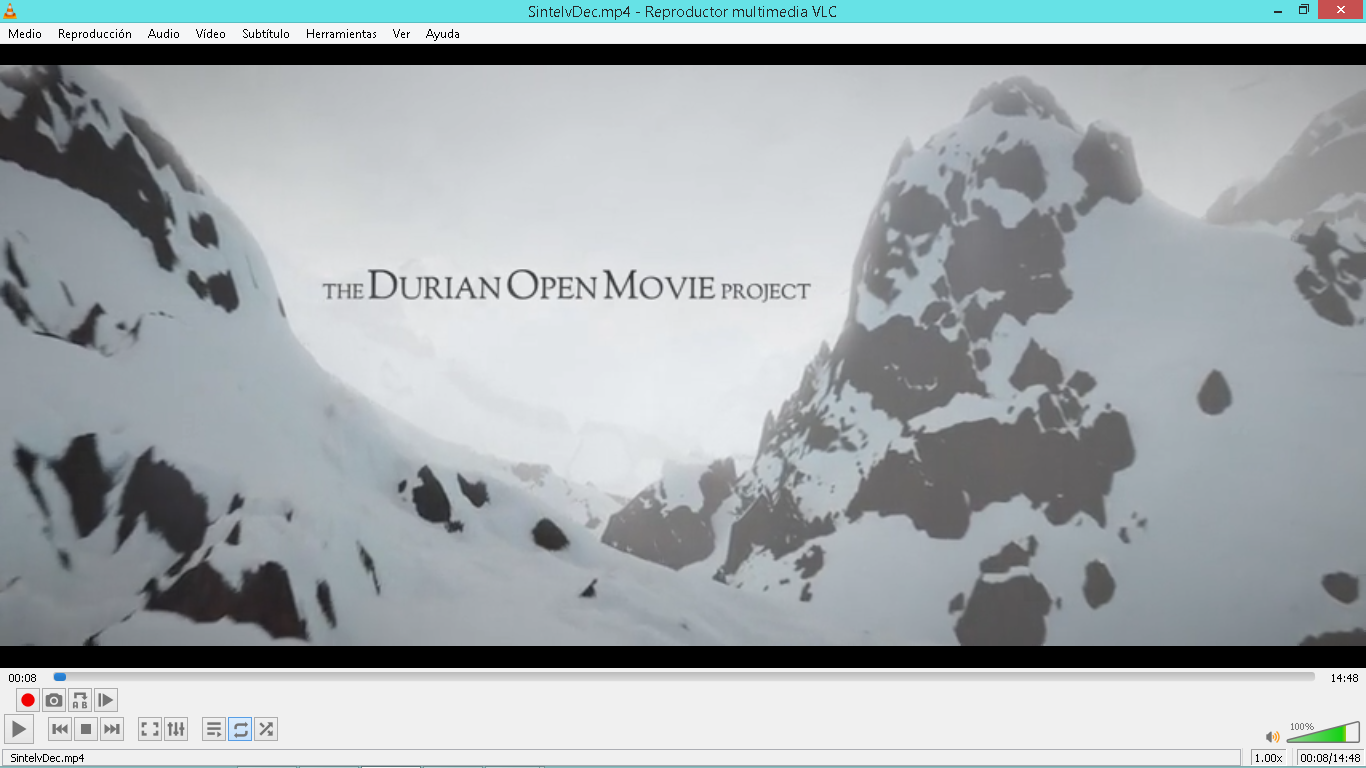1366x768 pixels.
Task: Go to previous media item
Action: 60,730
